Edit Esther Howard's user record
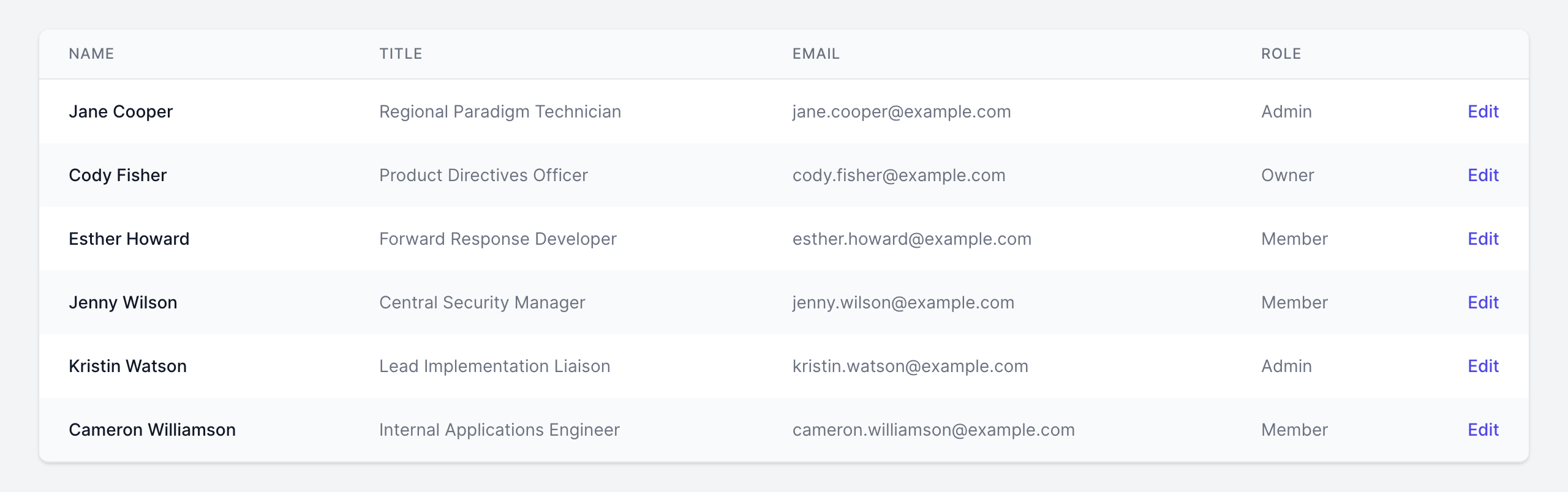This screenshot has height=492, width=1568. 1483,239
